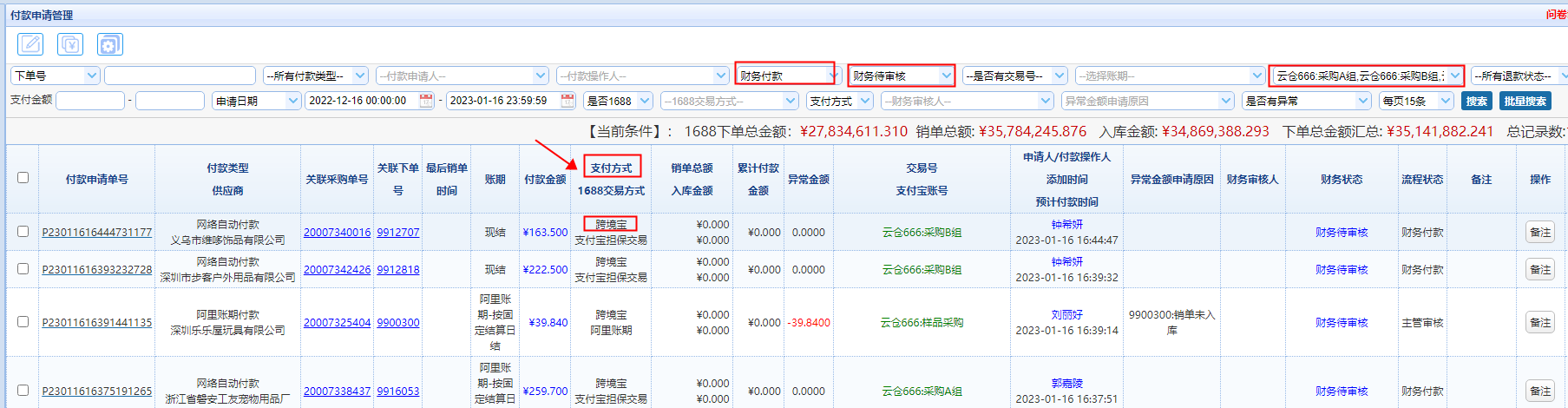Click the minimum 支付金额 input field

(90, 101)
